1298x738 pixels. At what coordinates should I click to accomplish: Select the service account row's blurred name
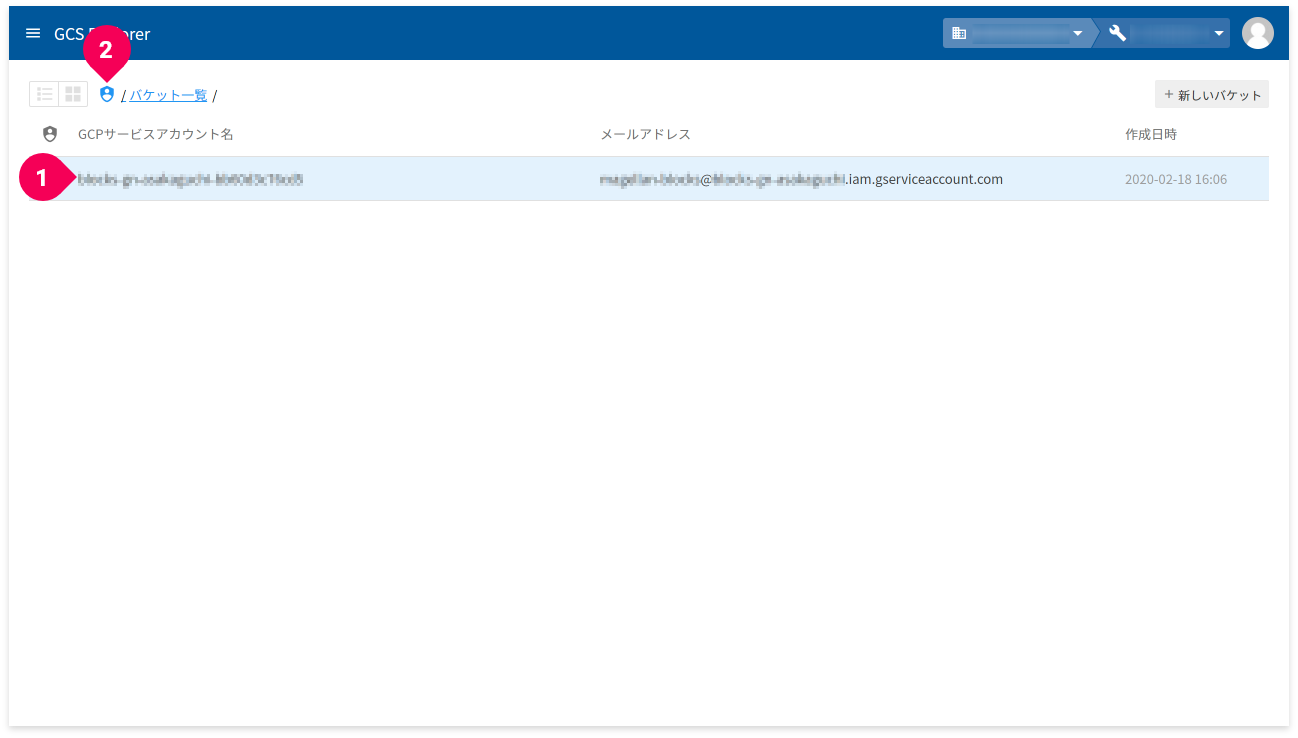[190, 179]
